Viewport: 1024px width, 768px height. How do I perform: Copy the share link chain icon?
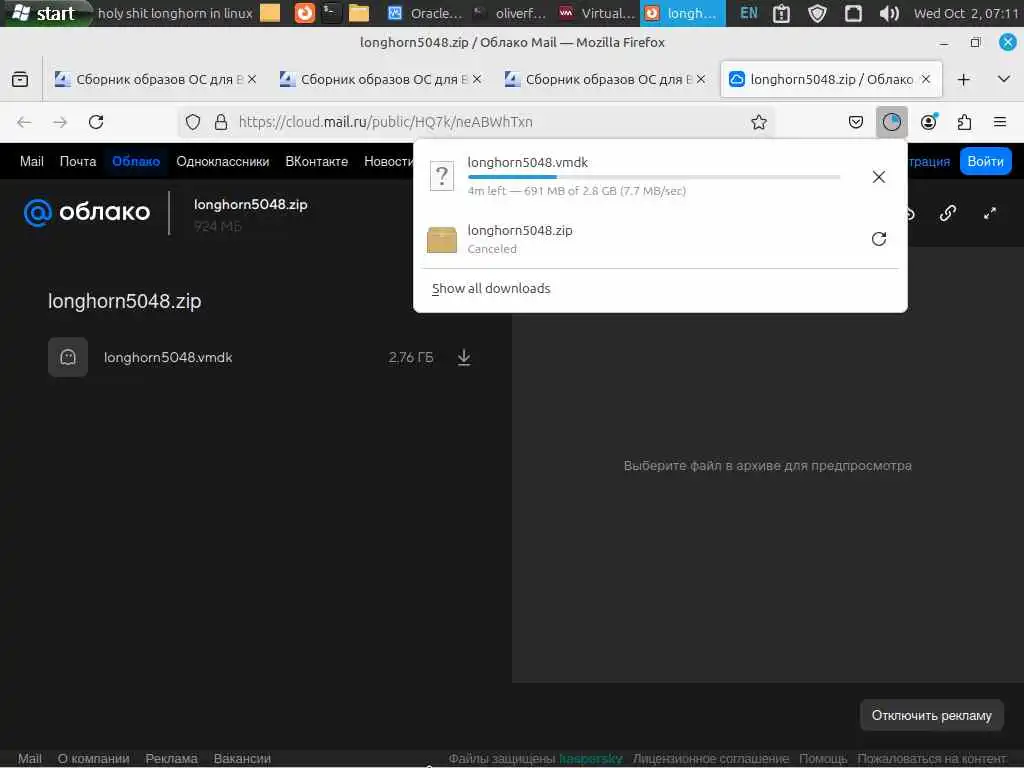(948, 213)
